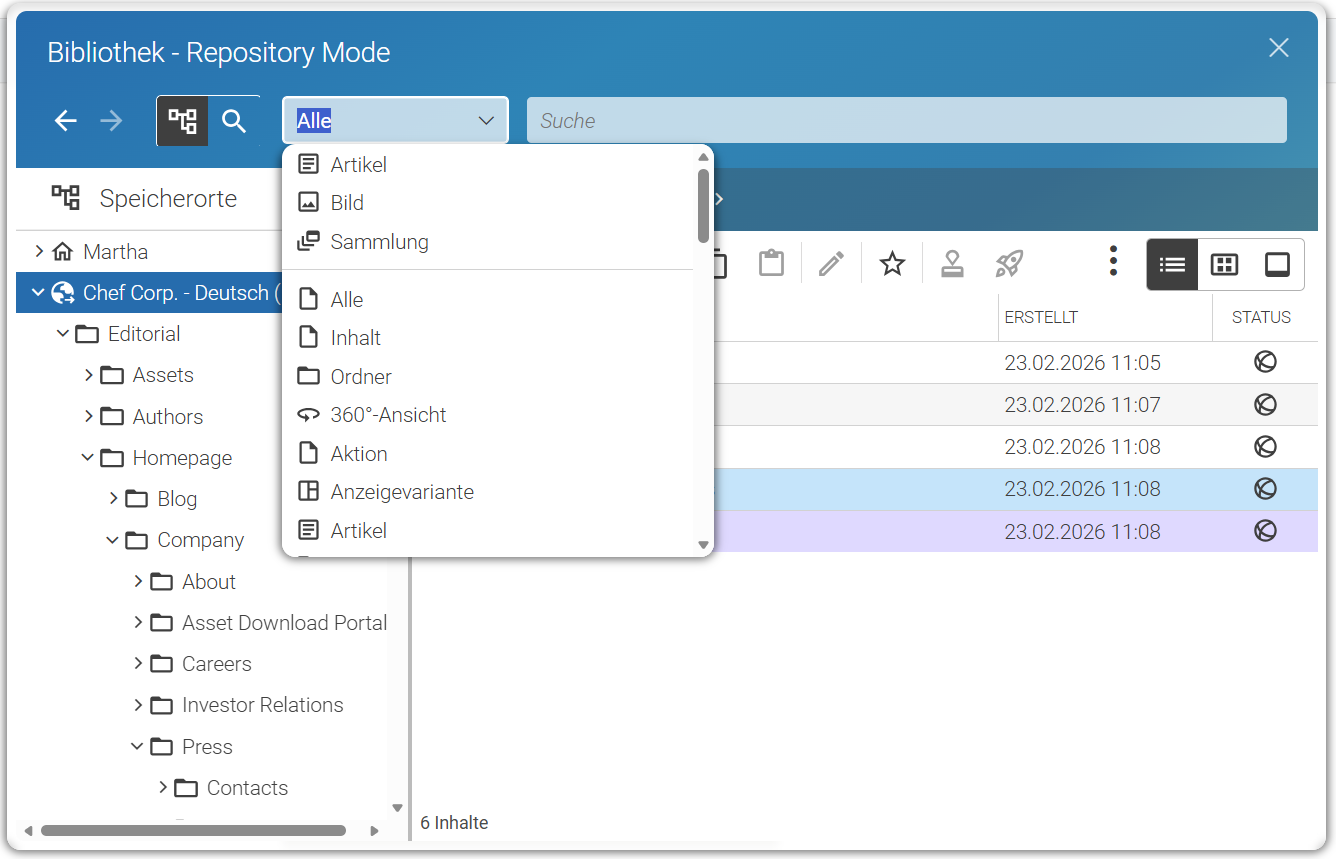The height and width of the screenshot is (859, 1336).
Task: Select Sammlung in the type list
Action: [x=487, y=242]
